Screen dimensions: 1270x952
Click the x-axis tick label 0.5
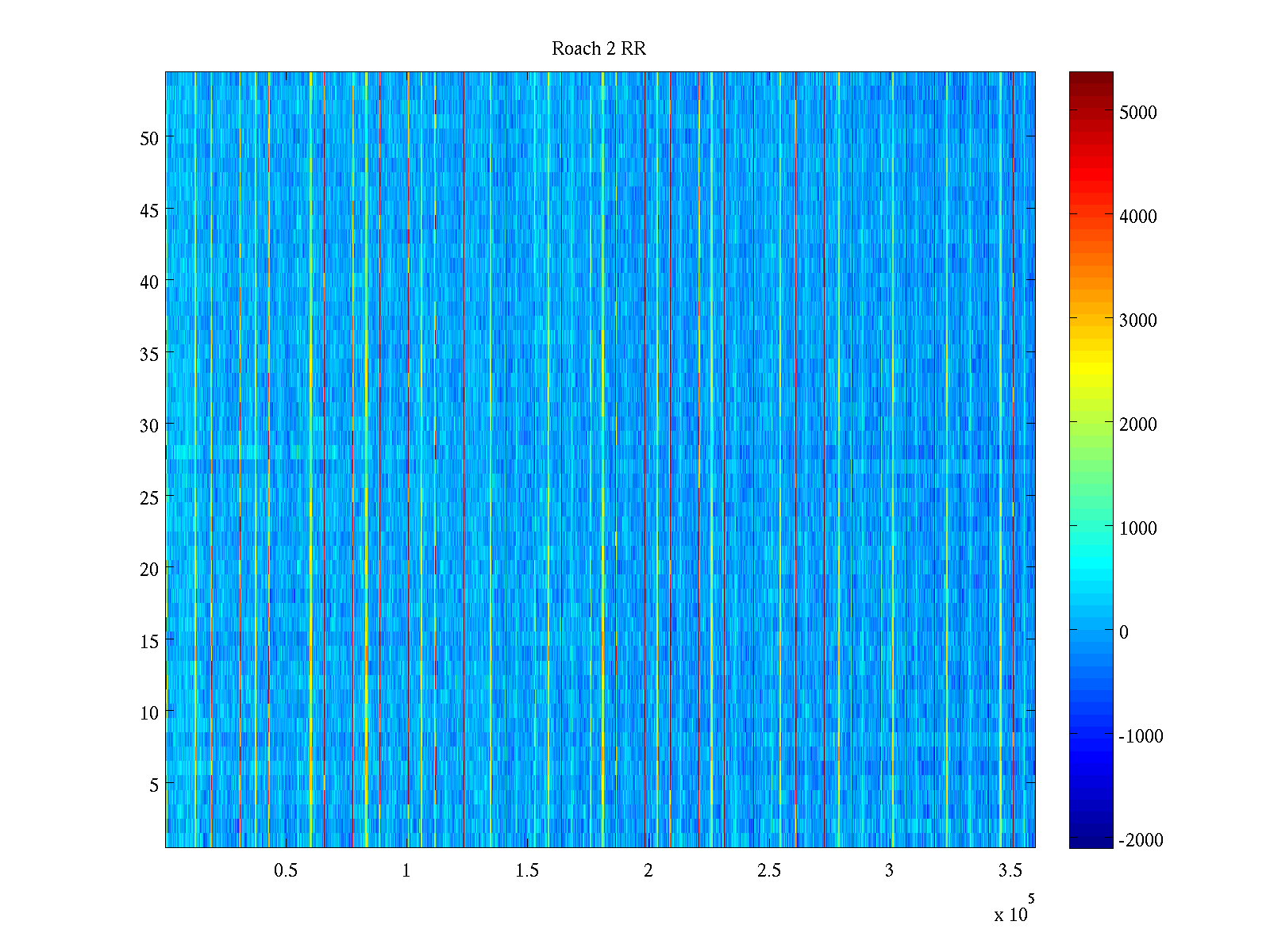tap(286, 871)
